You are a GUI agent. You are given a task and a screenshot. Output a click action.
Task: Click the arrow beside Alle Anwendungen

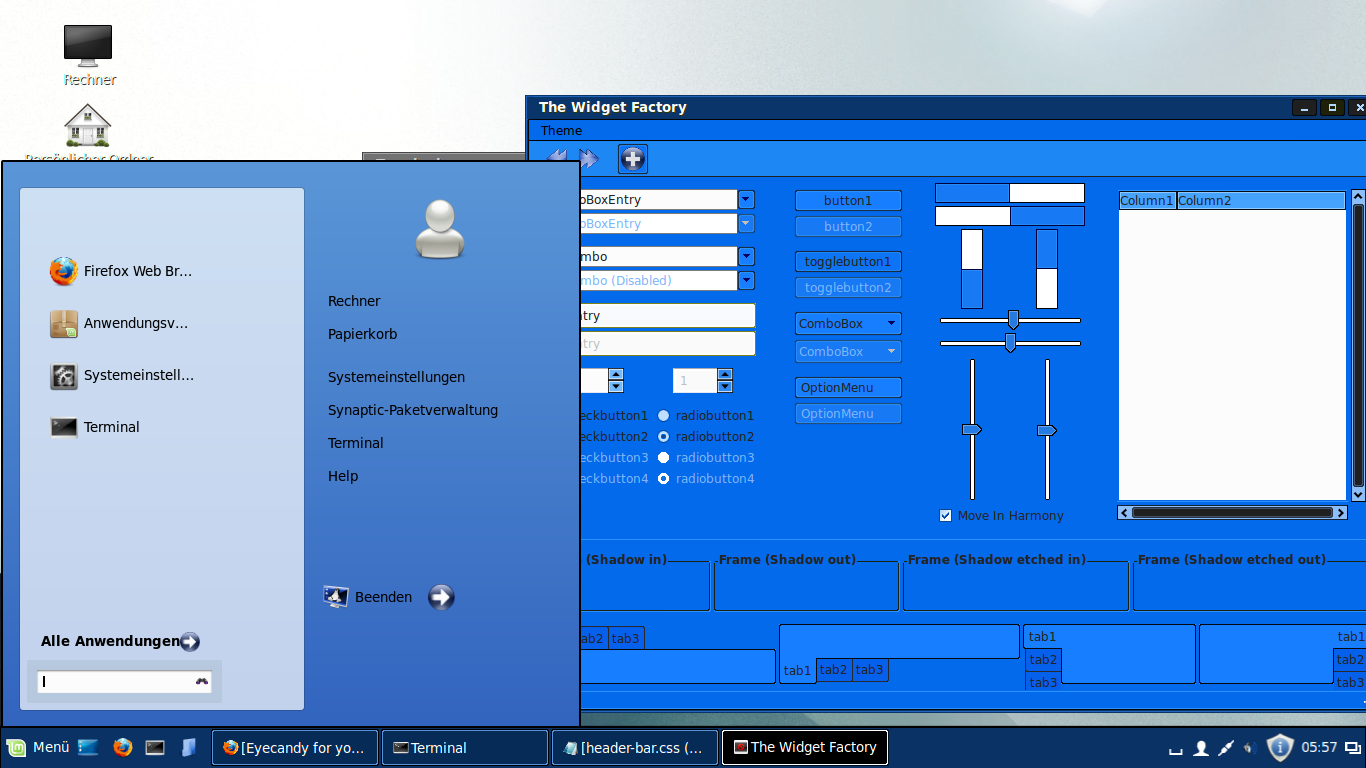pyautogui.click(x=190, y=642)
